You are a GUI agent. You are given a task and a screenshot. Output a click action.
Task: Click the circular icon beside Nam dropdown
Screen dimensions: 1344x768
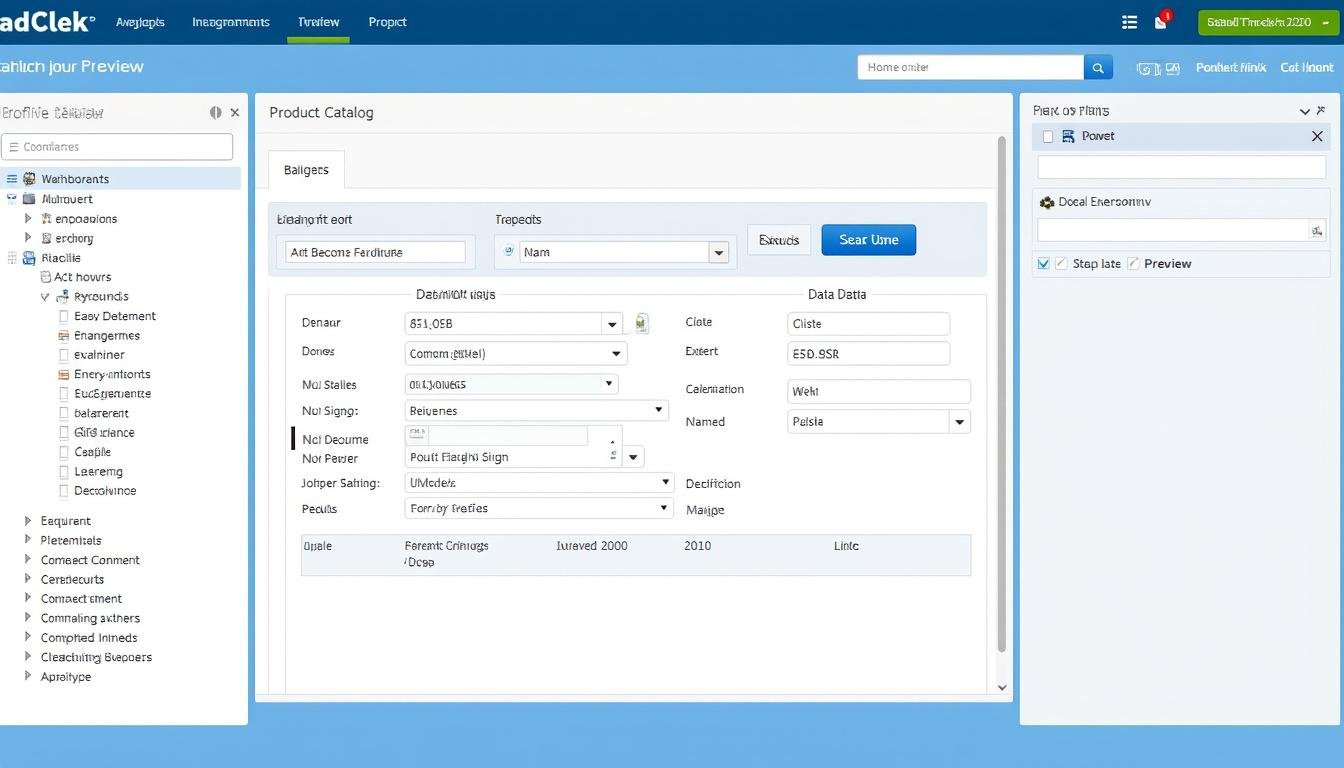click(x=508, y=252)
